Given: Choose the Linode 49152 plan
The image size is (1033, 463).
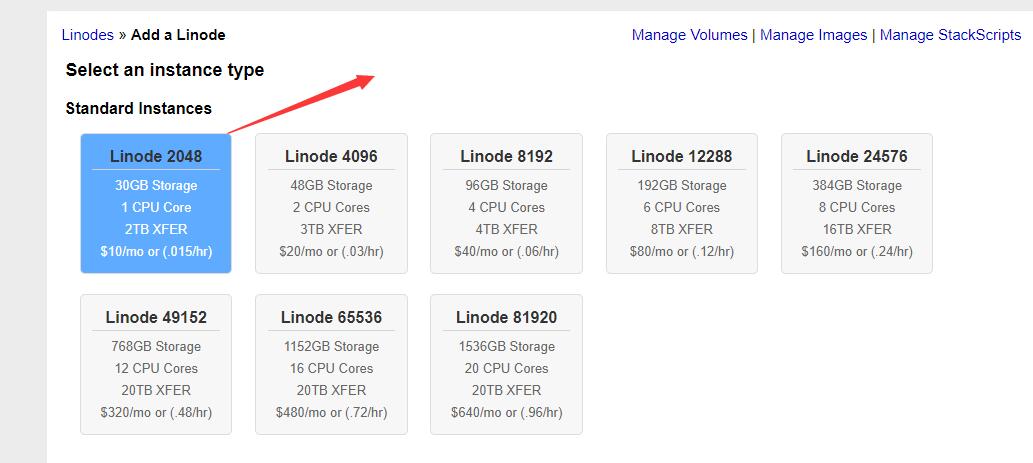Looking at the screenshot, I should (x=156, y=364).
